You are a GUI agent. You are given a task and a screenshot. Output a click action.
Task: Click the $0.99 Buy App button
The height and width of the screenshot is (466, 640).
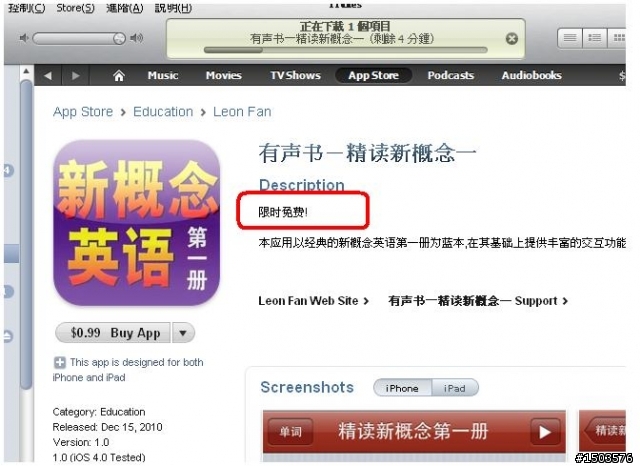point(113,333)
